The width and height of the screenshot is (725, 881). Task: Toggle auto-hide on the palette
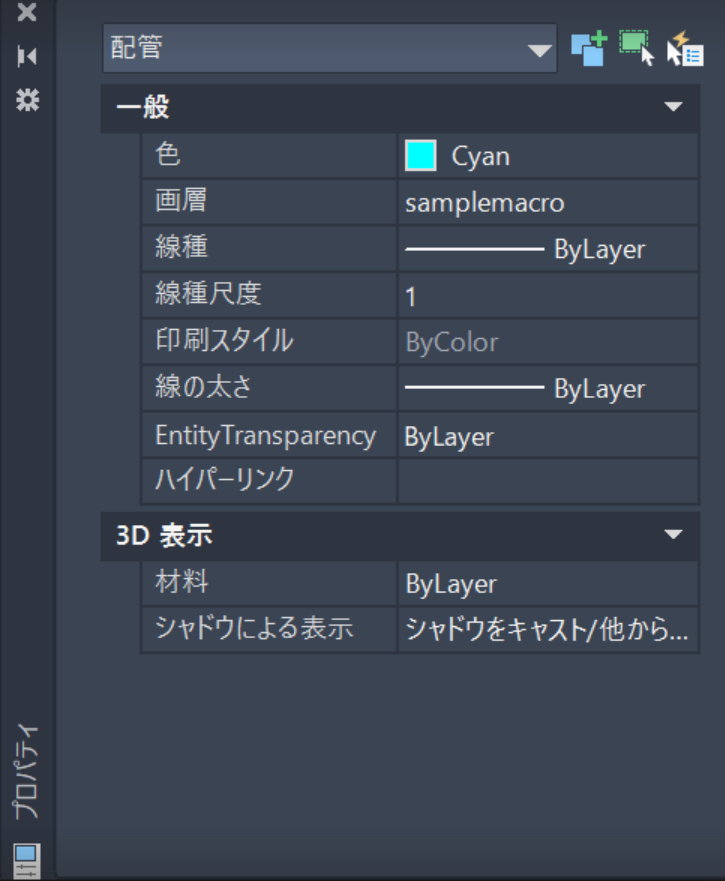tap(27, 57)
